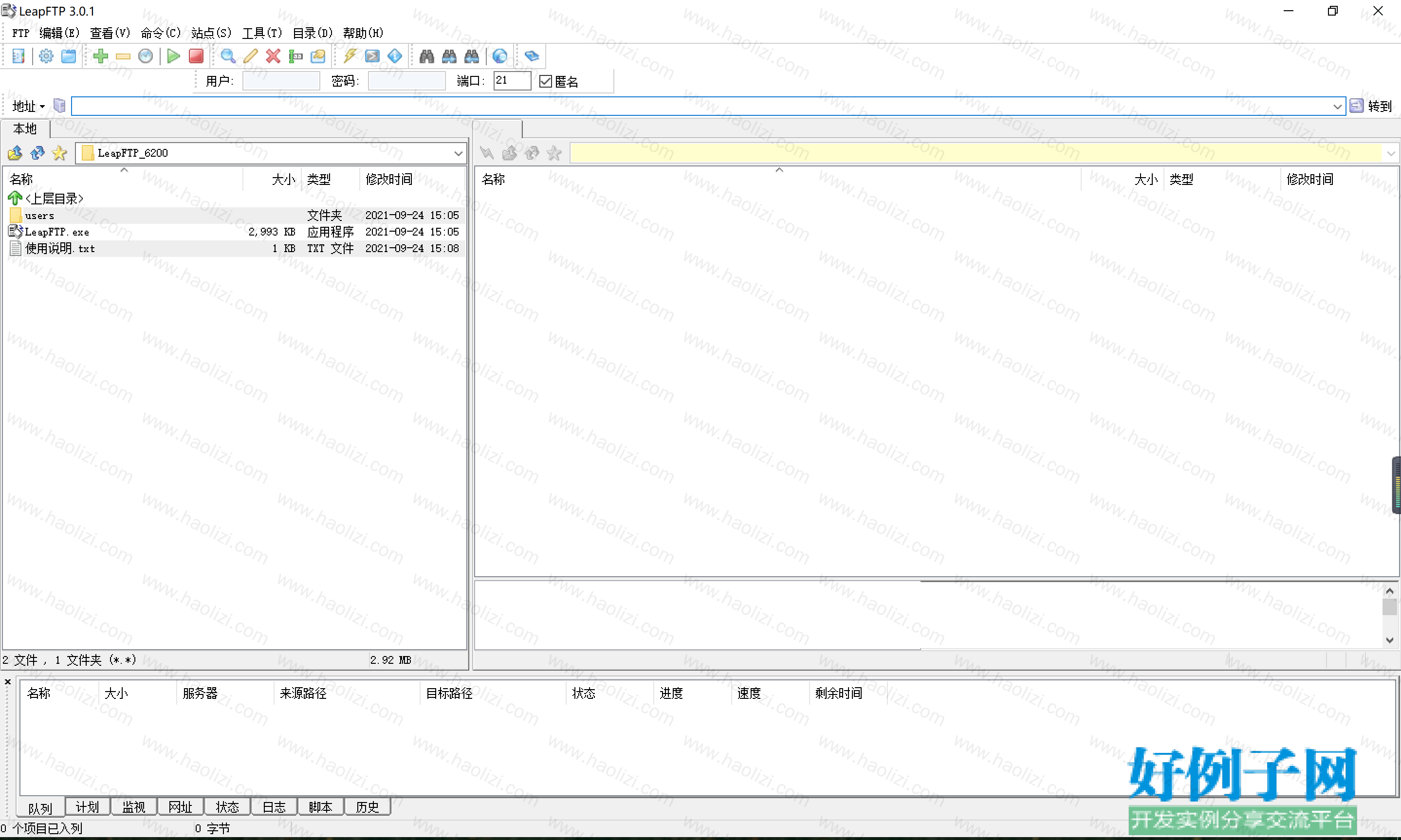Close the queue panel with X
The image size is (1401, 840).
tap(8, 681)
